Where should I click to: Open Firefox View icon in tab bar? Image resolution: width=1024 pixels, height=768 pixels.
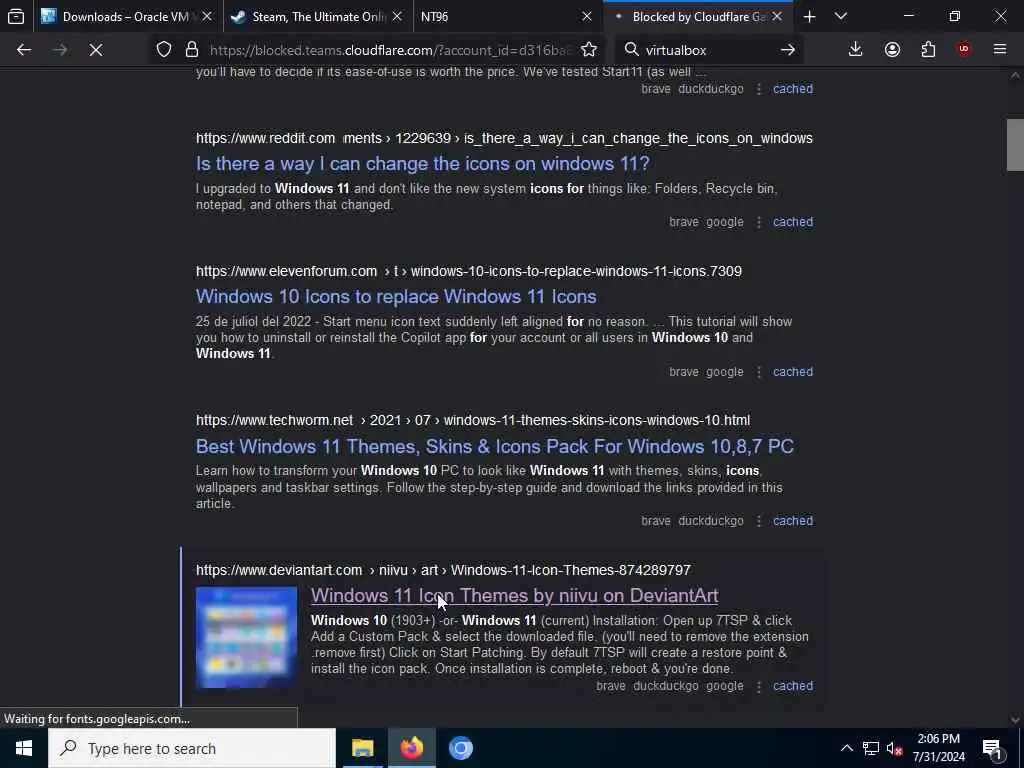[x=16, y=16]
